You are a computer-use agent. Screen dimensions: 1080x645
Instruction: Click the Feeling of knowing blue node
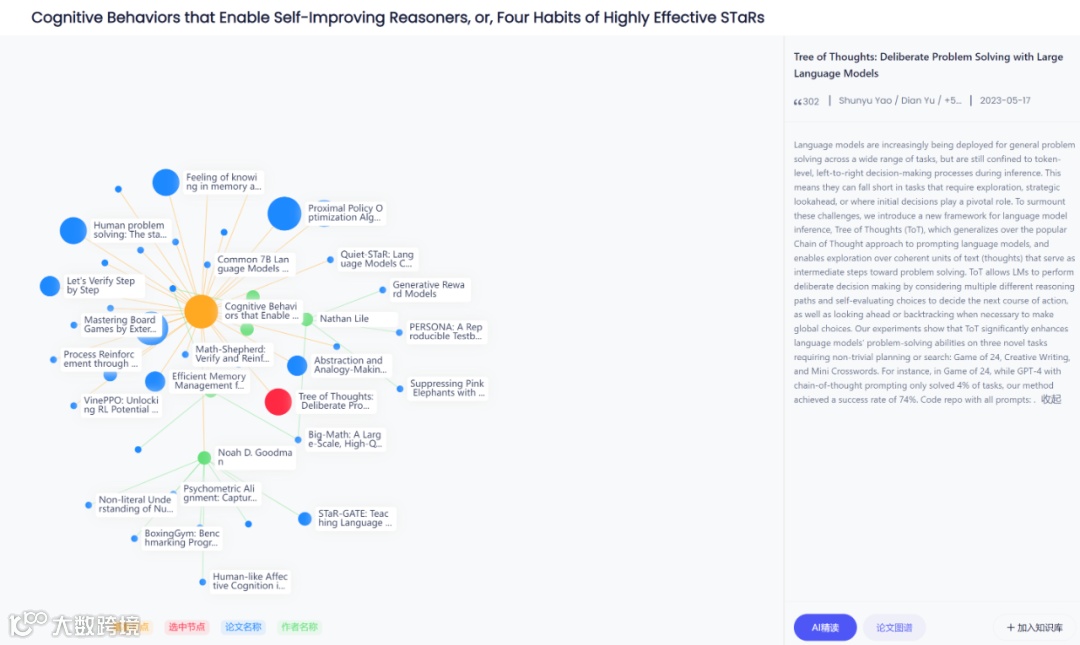point(166,182)
